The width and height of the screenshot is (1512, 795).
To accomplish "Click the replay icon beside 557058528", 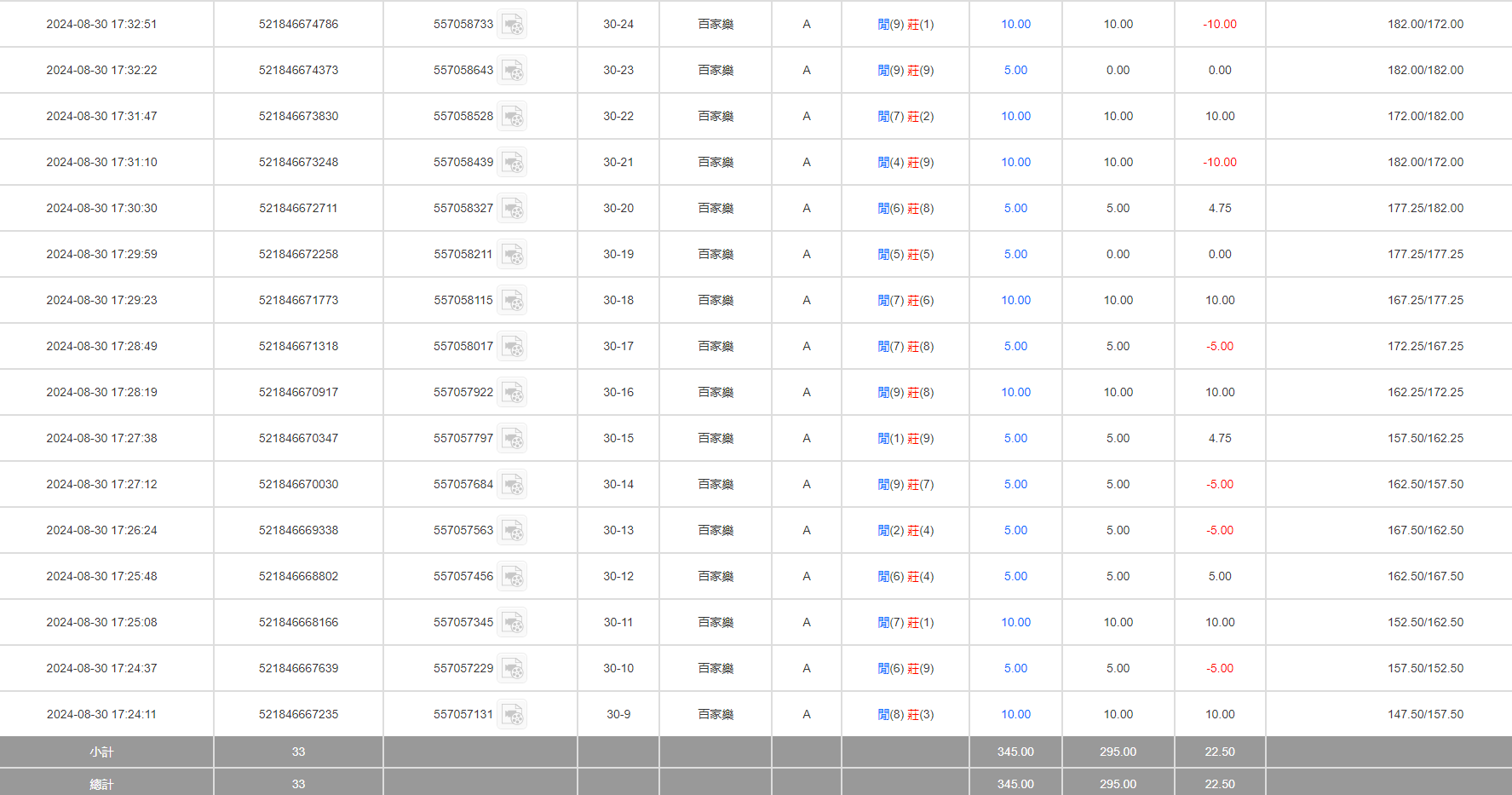I will (x=512, y=117).
